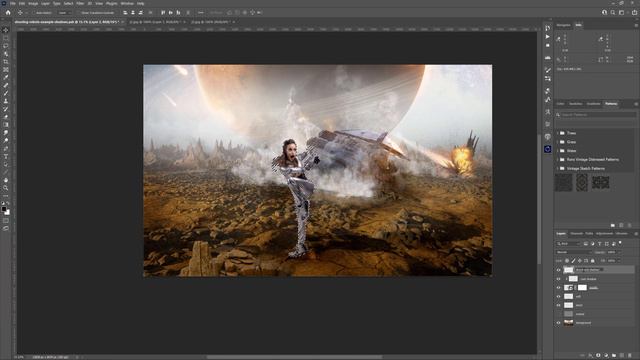Toggle Show Transform Controls checkbox

pyautogui.click(x=78, y=13)
